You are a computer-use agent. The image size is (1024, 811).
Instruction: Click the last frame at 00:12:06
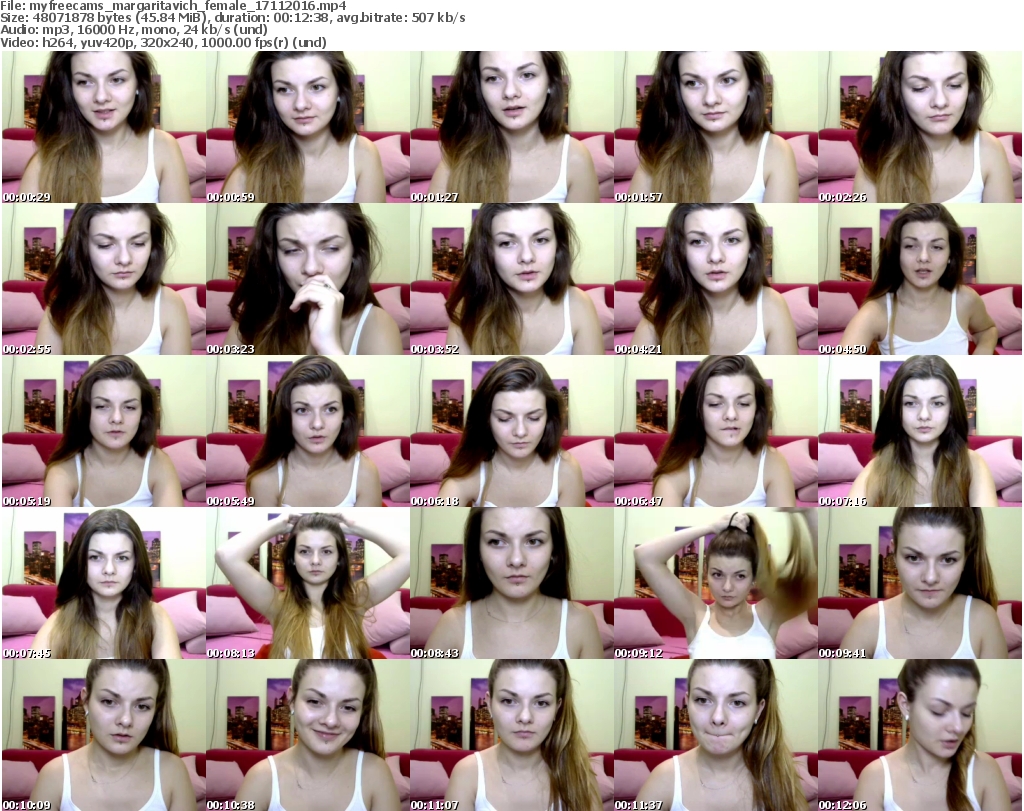pos(919,735)
